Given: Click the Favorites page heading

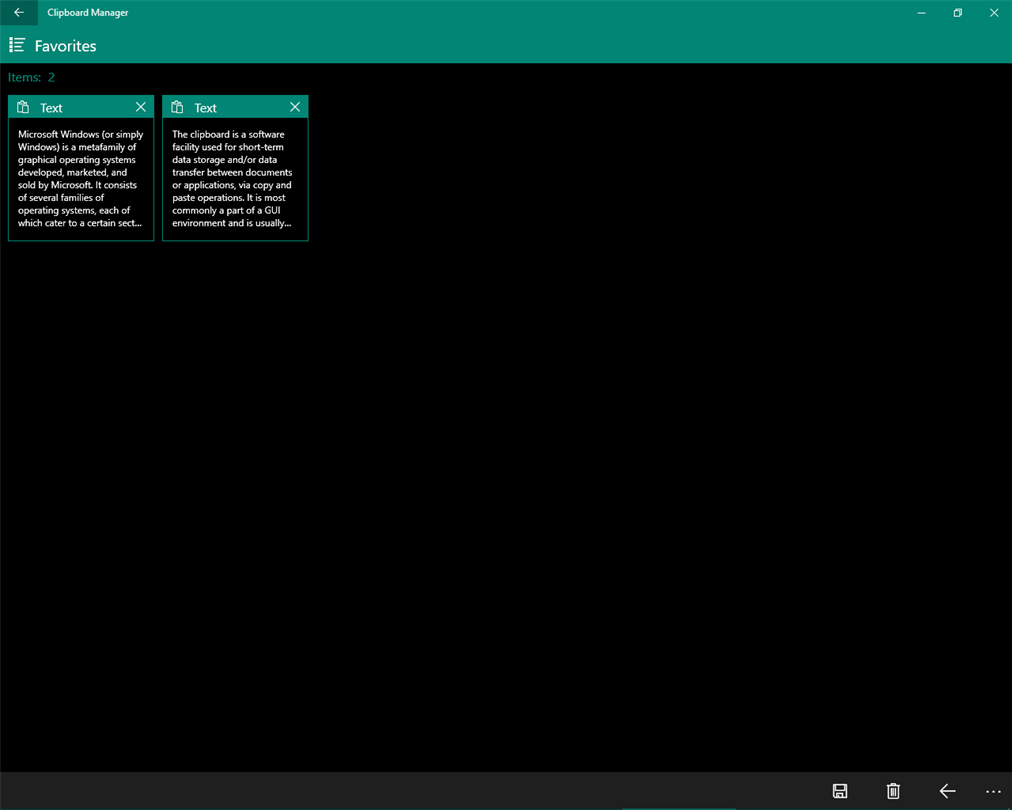Looking at the screenshot, I should click(65, 46).
